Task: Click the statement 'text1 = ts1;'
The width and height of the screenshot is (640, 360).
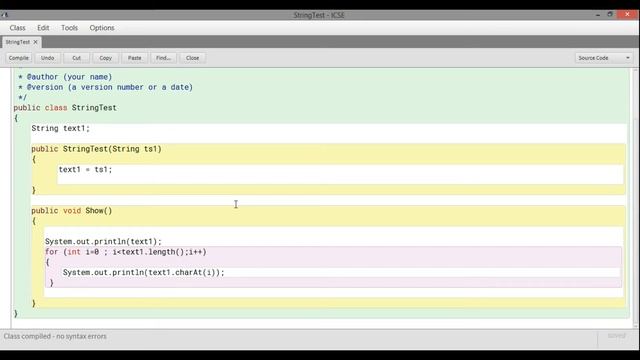Action: (x=85, y=169)
